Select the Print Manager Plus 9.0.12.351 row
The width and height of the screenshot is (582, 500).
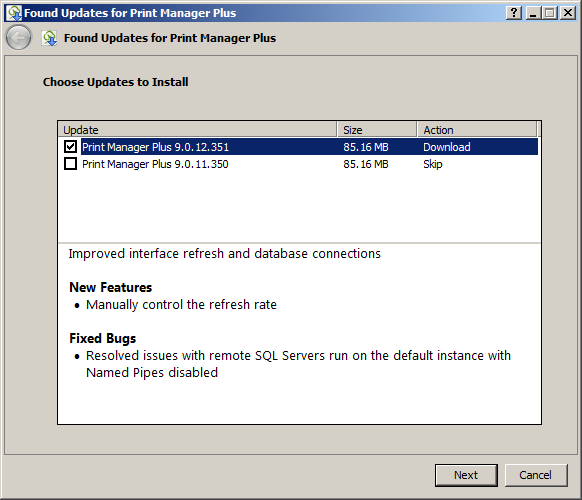tap(298, 147)
